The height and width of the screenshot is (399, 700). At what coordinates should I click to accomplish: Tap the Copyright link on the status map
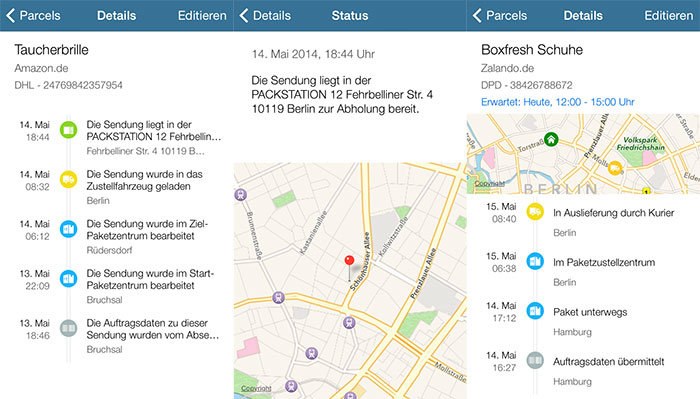pyautogui.click(x=256, y=388)
